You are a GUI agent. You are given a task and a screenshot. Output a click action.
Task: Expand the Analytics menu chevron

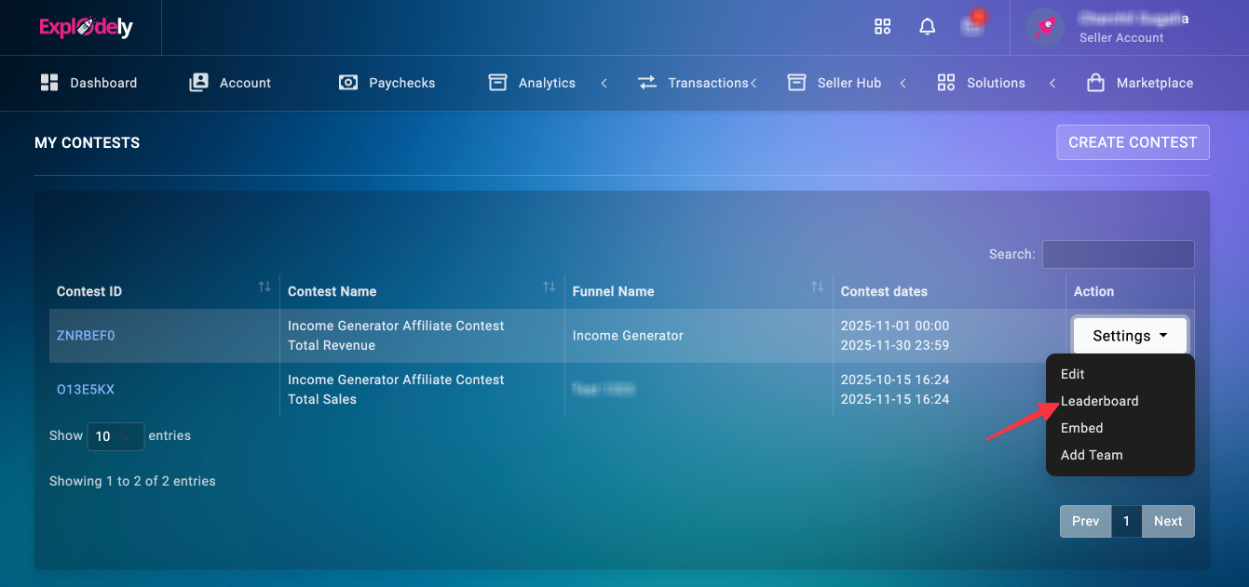coord(604,83)
